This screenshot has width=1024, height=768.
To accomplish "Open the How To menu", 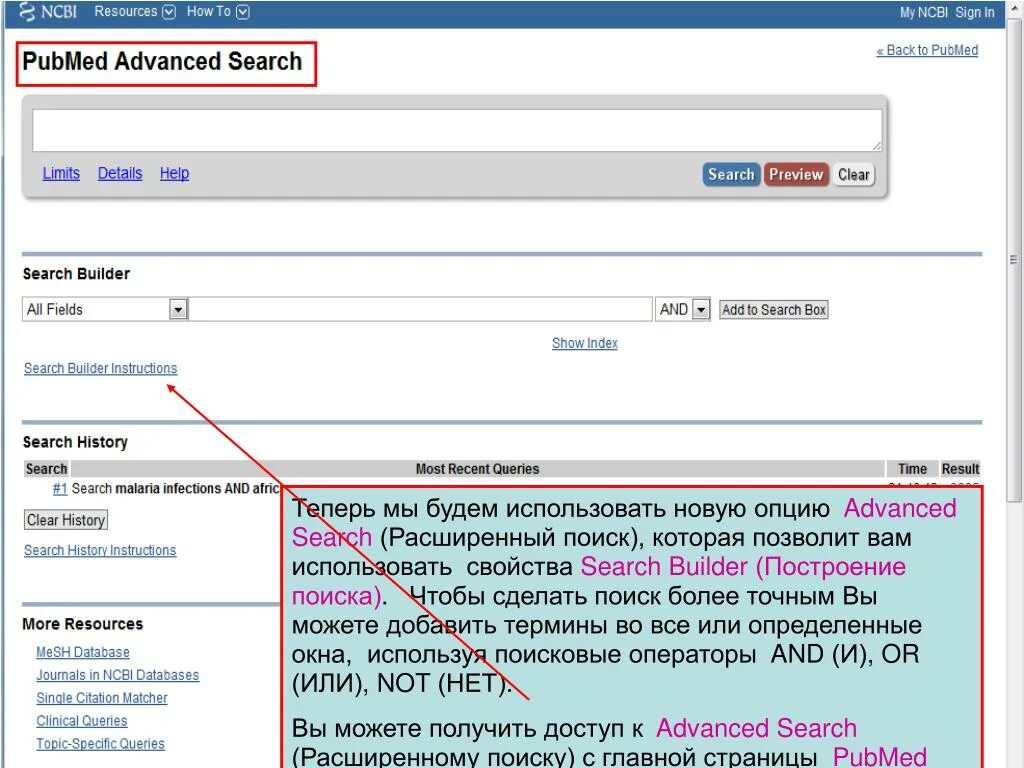I will 208,12.
